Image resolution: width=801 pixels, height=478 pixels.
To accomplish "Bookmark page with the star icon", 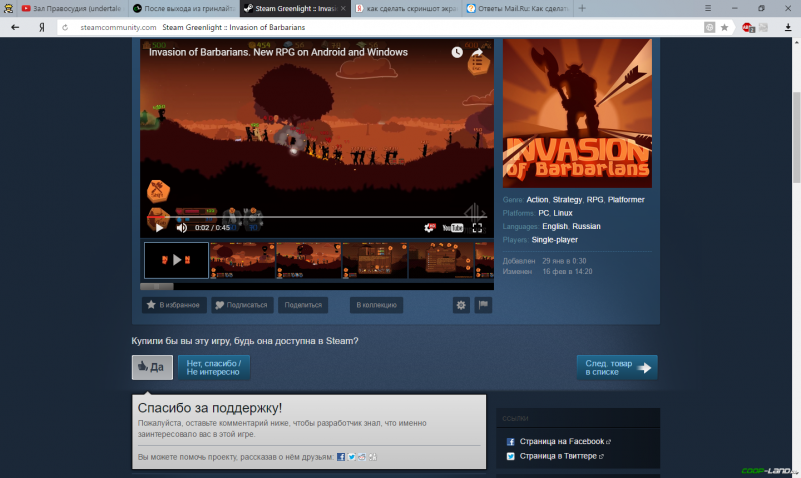I will tap(724, 28).
